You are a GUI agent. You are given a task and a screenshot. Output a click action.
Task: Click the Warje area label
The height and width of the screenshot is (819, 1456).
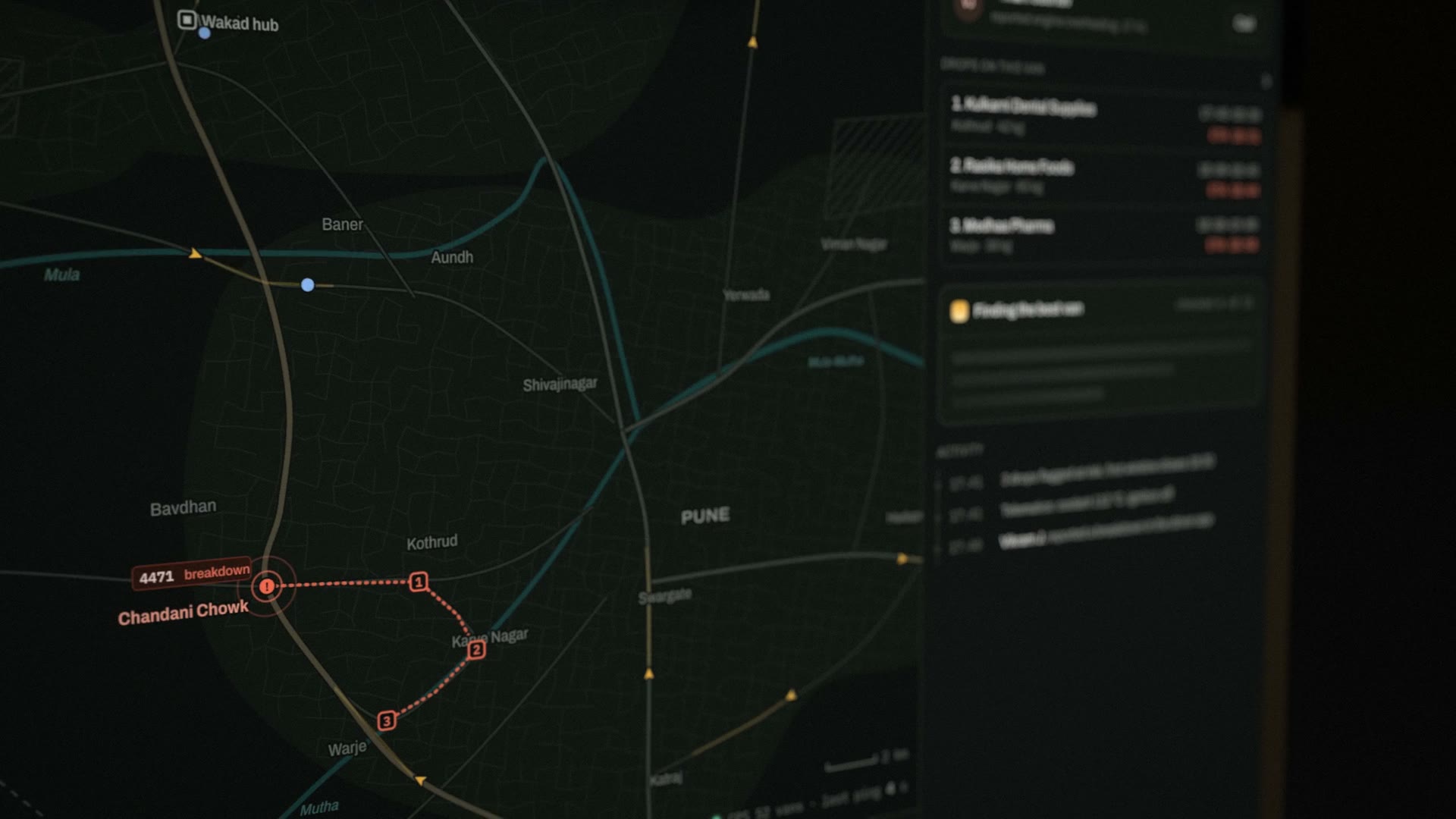347,748
